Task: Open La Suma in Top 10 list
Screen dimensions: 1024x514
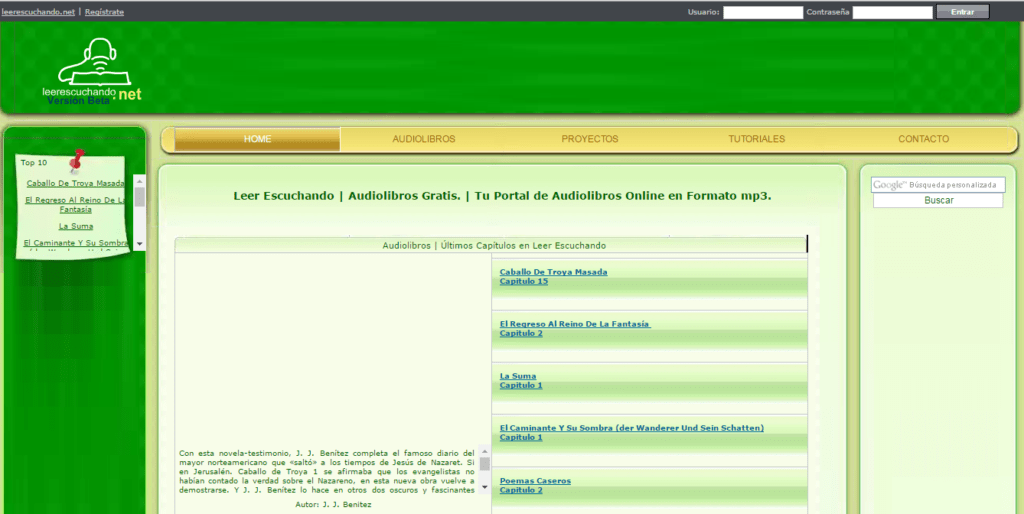Action: pos(76,226)
